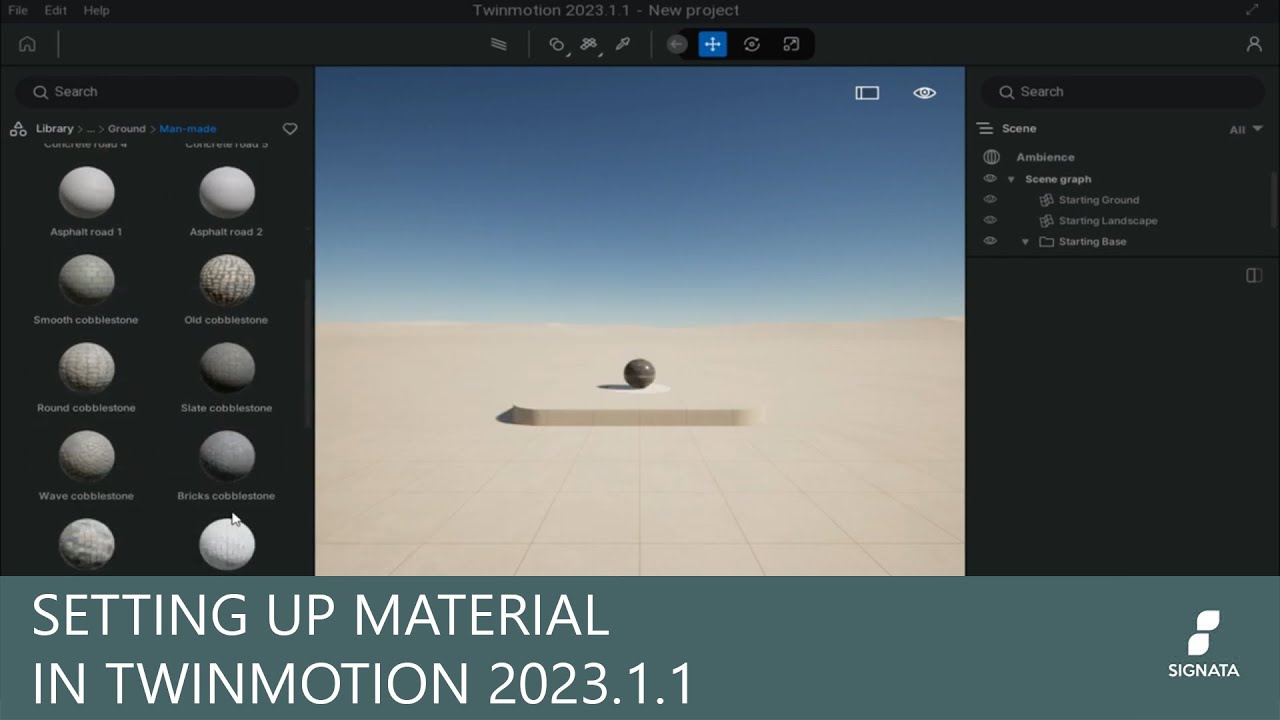Activate the Scale gizmo tool
This screenshot has height=720, width=1280.
791,44
